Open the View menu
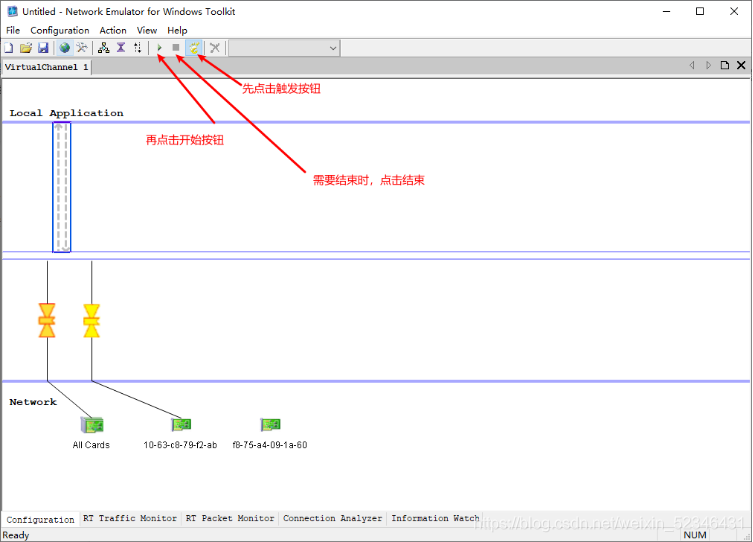Image resolution: width=753 pixels, height=542 pixels. coord(146,30)
